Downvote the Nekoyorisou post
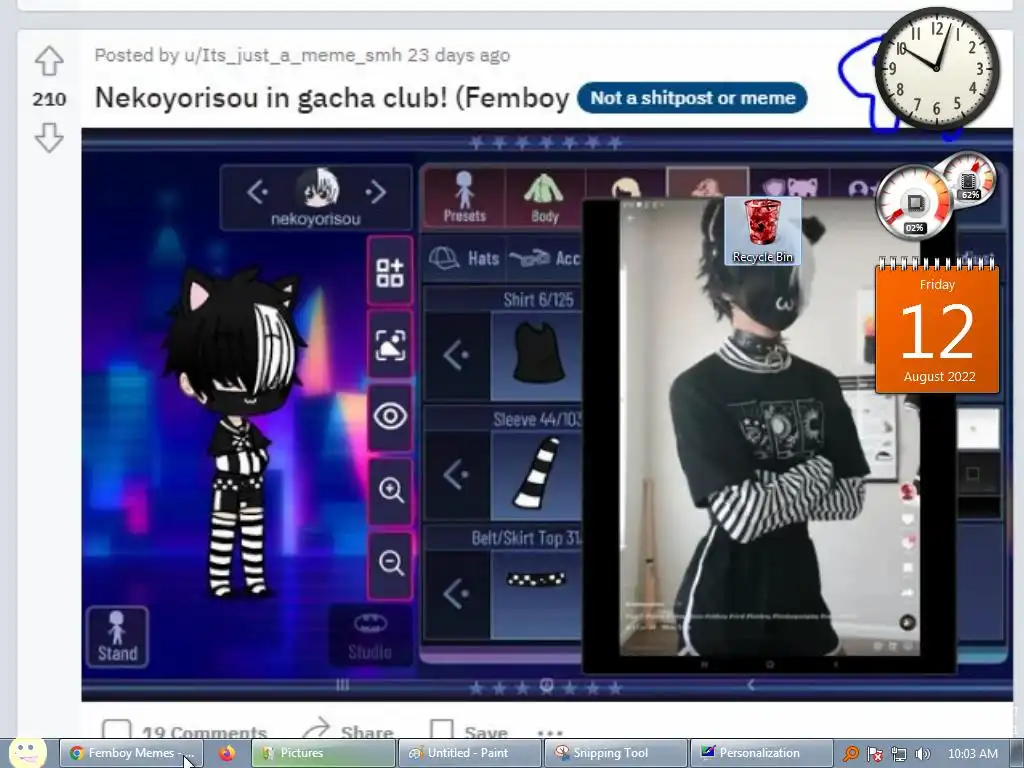 click(x=49, y=137)
